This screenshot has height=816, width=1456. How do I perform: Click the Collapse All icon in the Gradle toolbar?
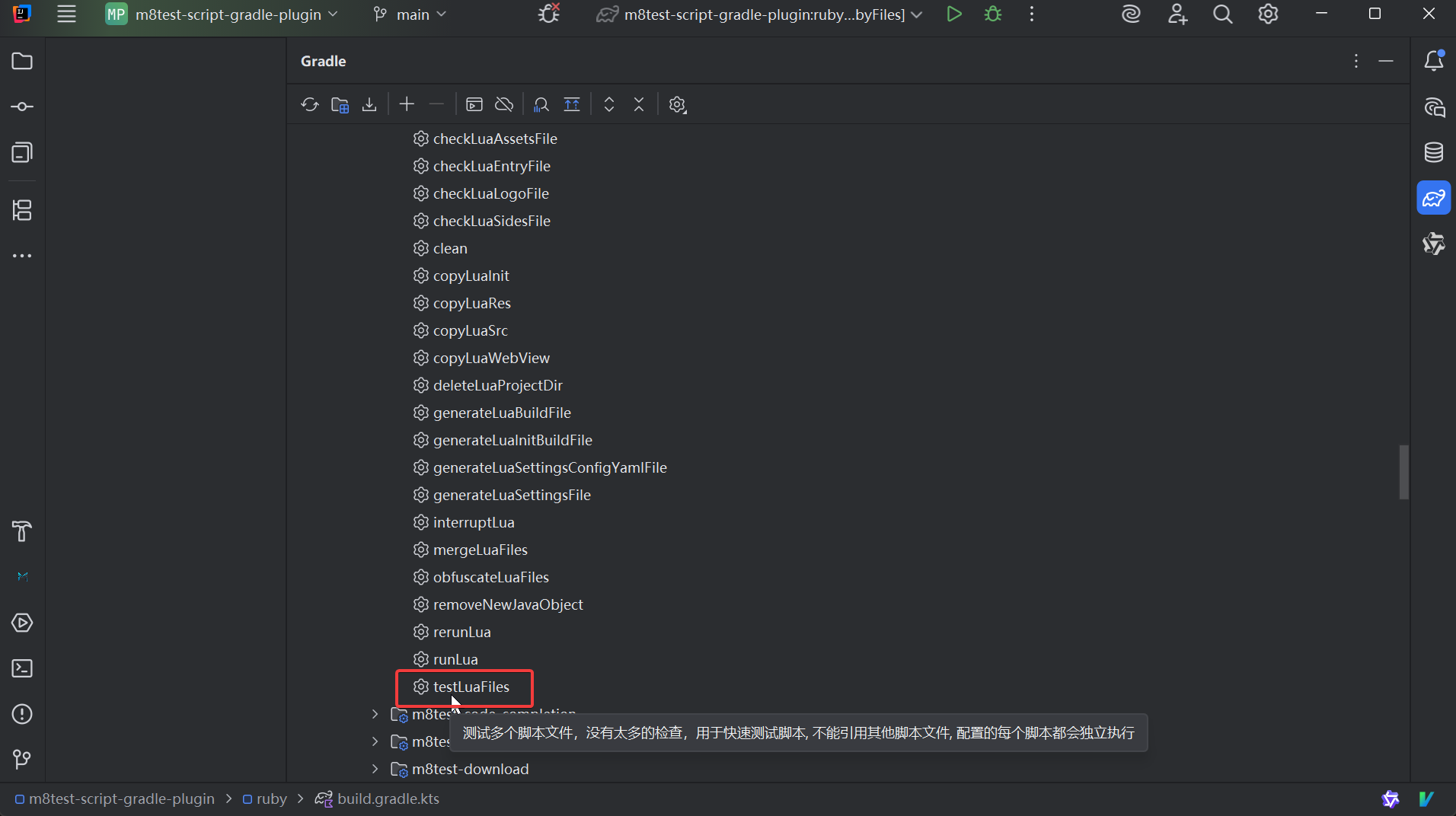[x=639, y=104]
